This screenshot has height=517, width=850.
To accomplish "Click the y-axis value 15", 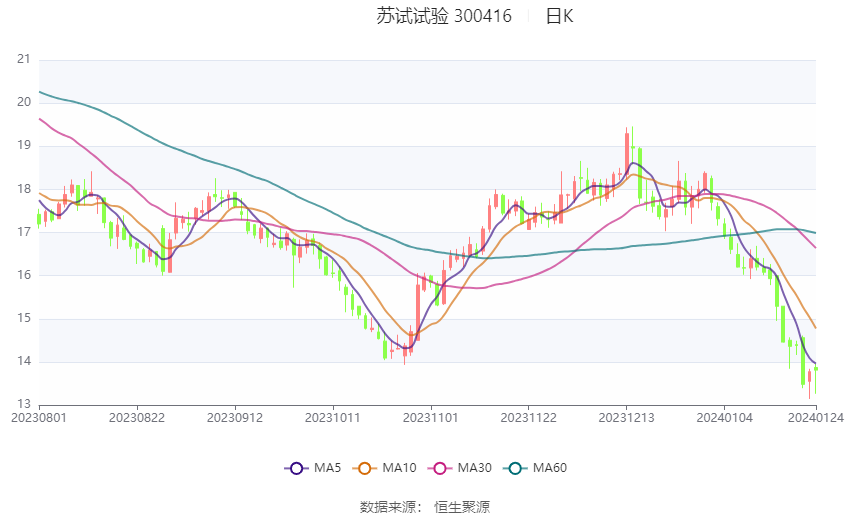I will 24,318.
